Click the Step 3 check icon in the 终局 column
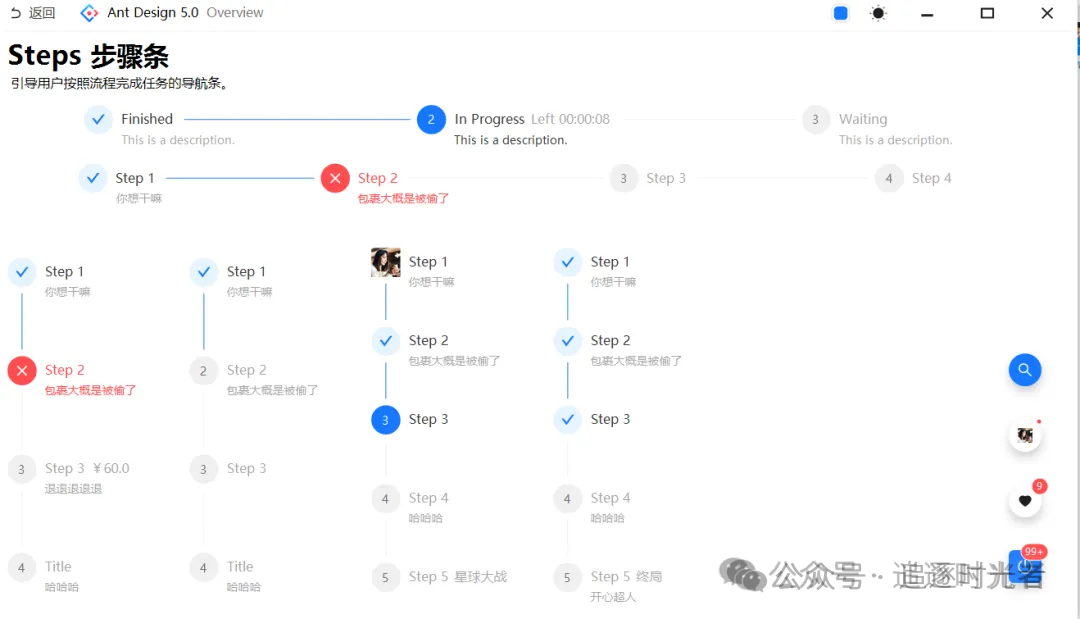The image size is (1080, 619). 568,420
